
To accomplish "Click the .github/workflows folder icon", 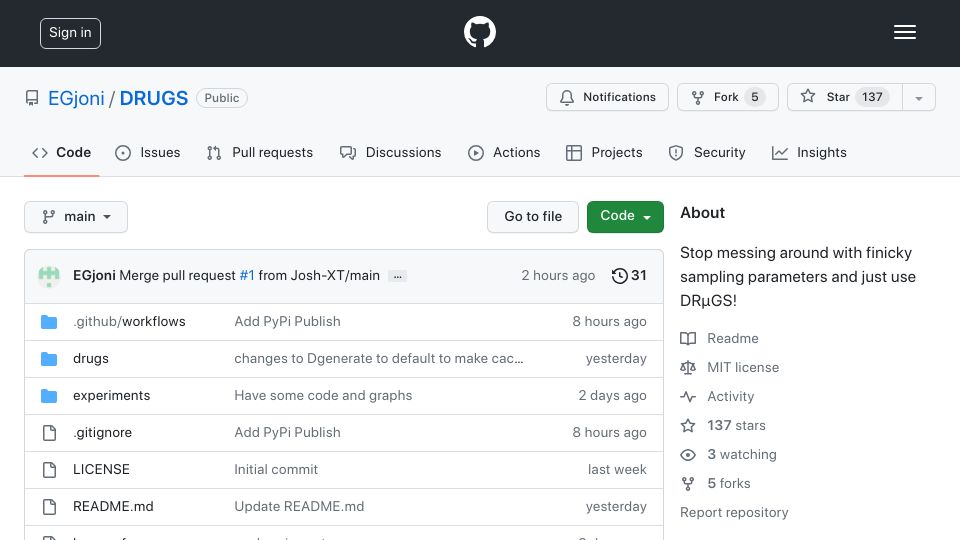I will point(49,321).
